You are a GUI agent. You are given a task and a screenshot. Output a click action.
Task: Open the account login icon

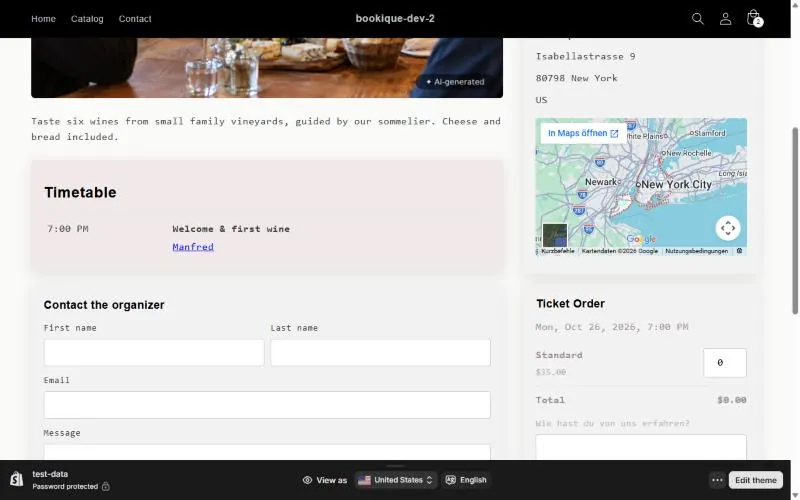pyautogui.click(x=725, y=19)
